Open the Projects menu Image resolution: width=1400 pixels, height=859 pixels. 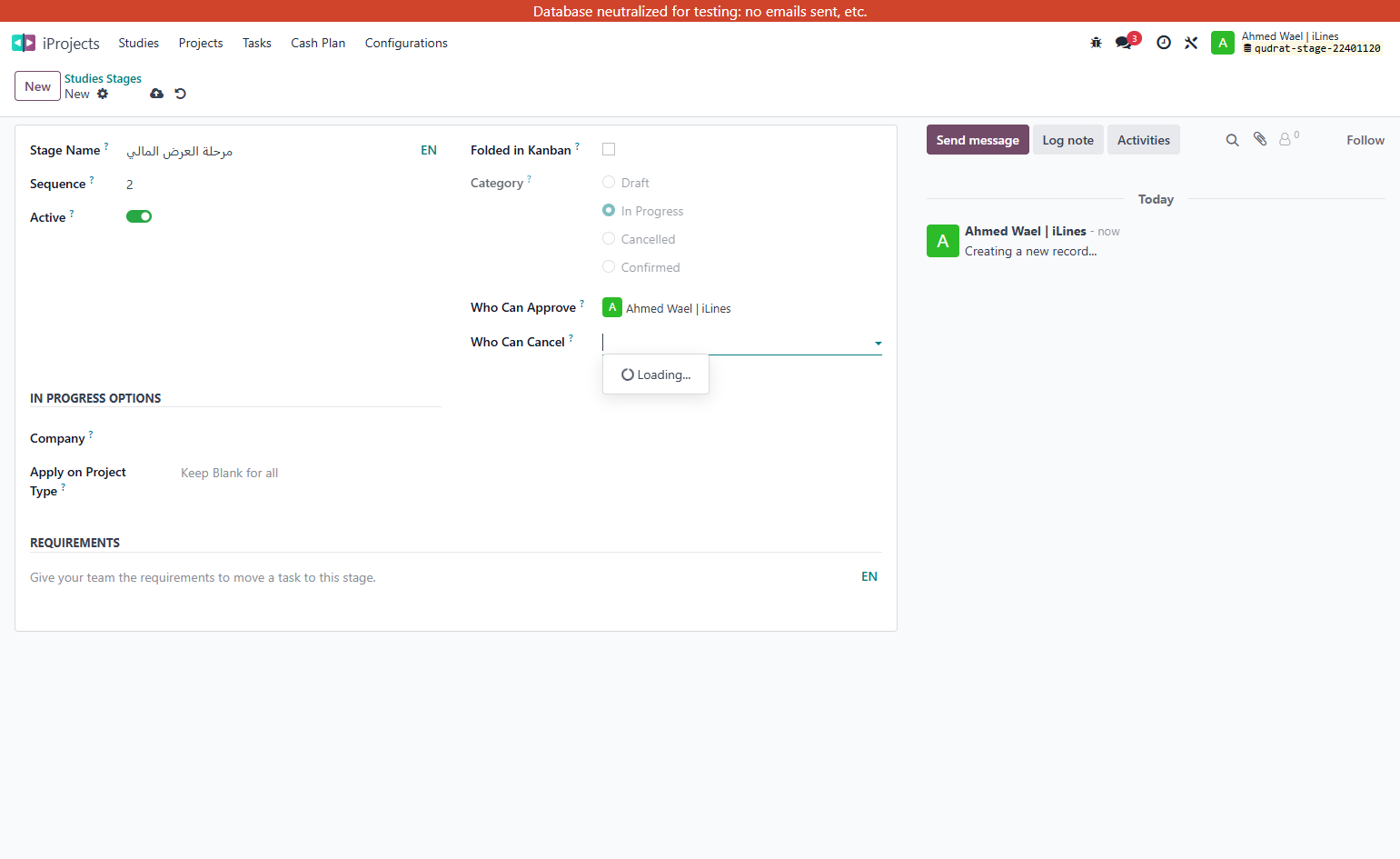201,43
